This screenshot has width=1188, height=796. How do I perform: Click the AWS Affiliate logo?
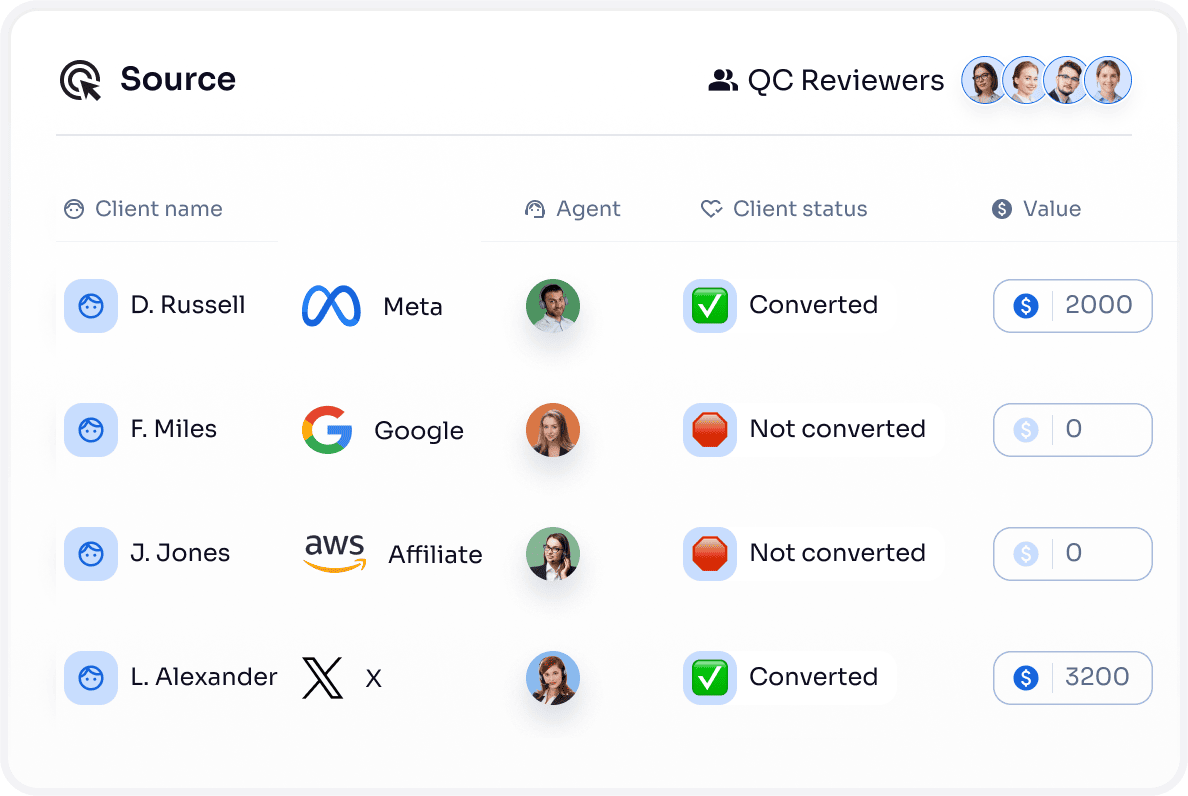tap(335, 553)
